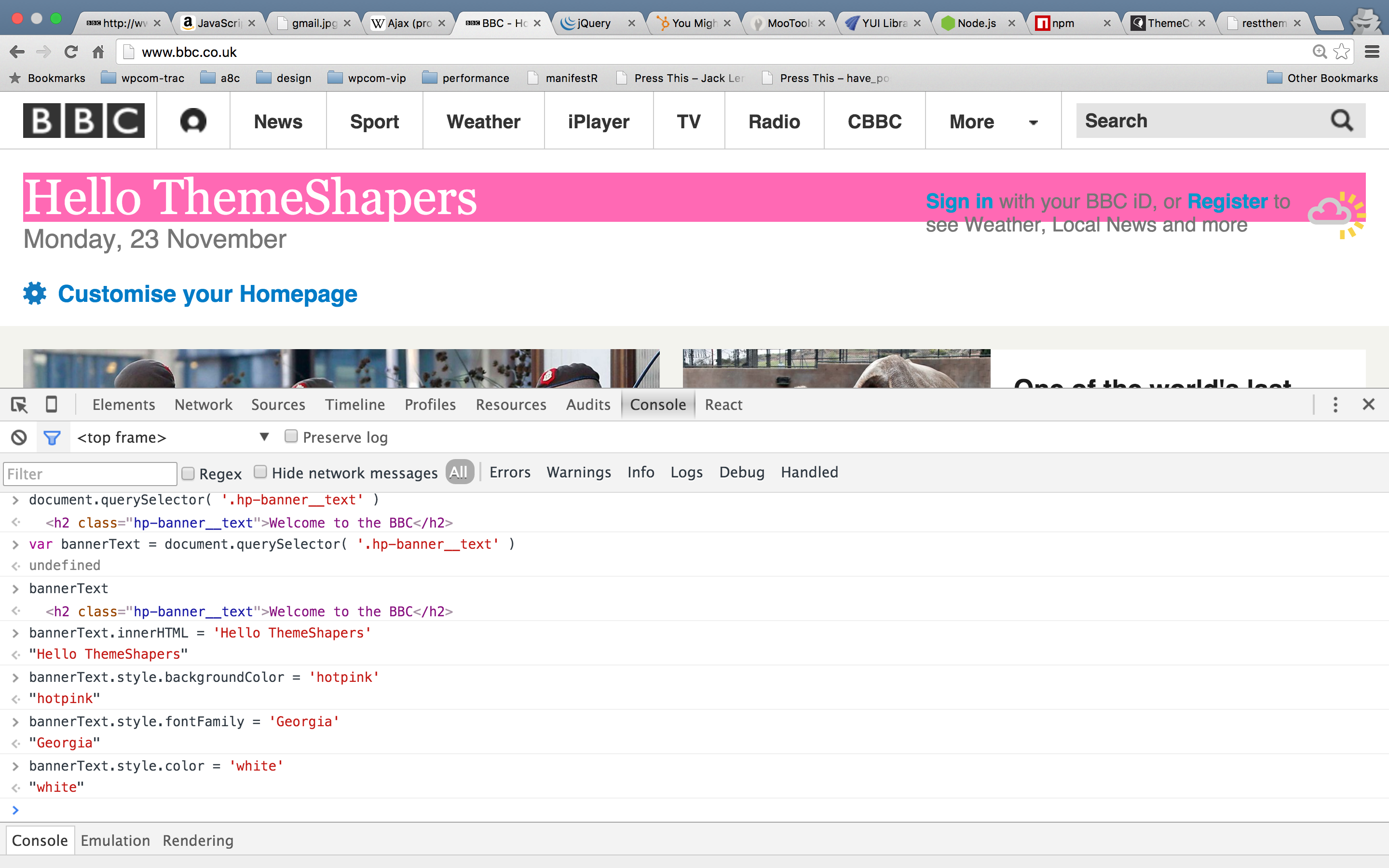Open the zoom indicator in the address bar
1389x868 pixels.
click(1320, 52)
